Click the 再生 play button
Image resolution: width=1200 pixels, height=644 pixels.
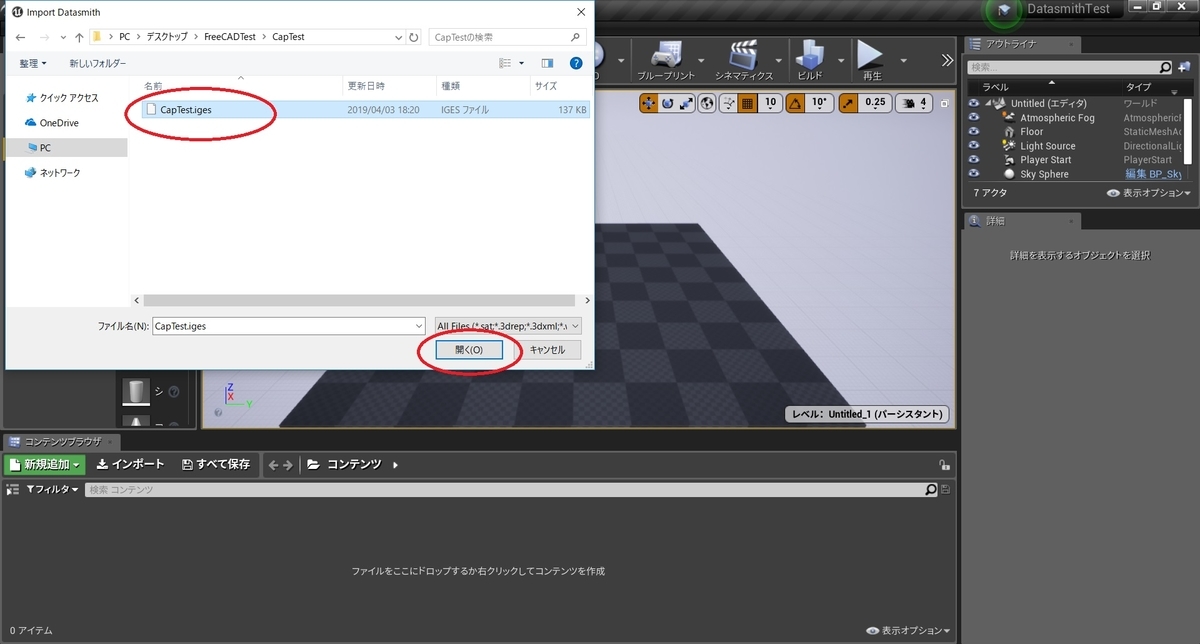pyautogui.click(x=872, y=61)
